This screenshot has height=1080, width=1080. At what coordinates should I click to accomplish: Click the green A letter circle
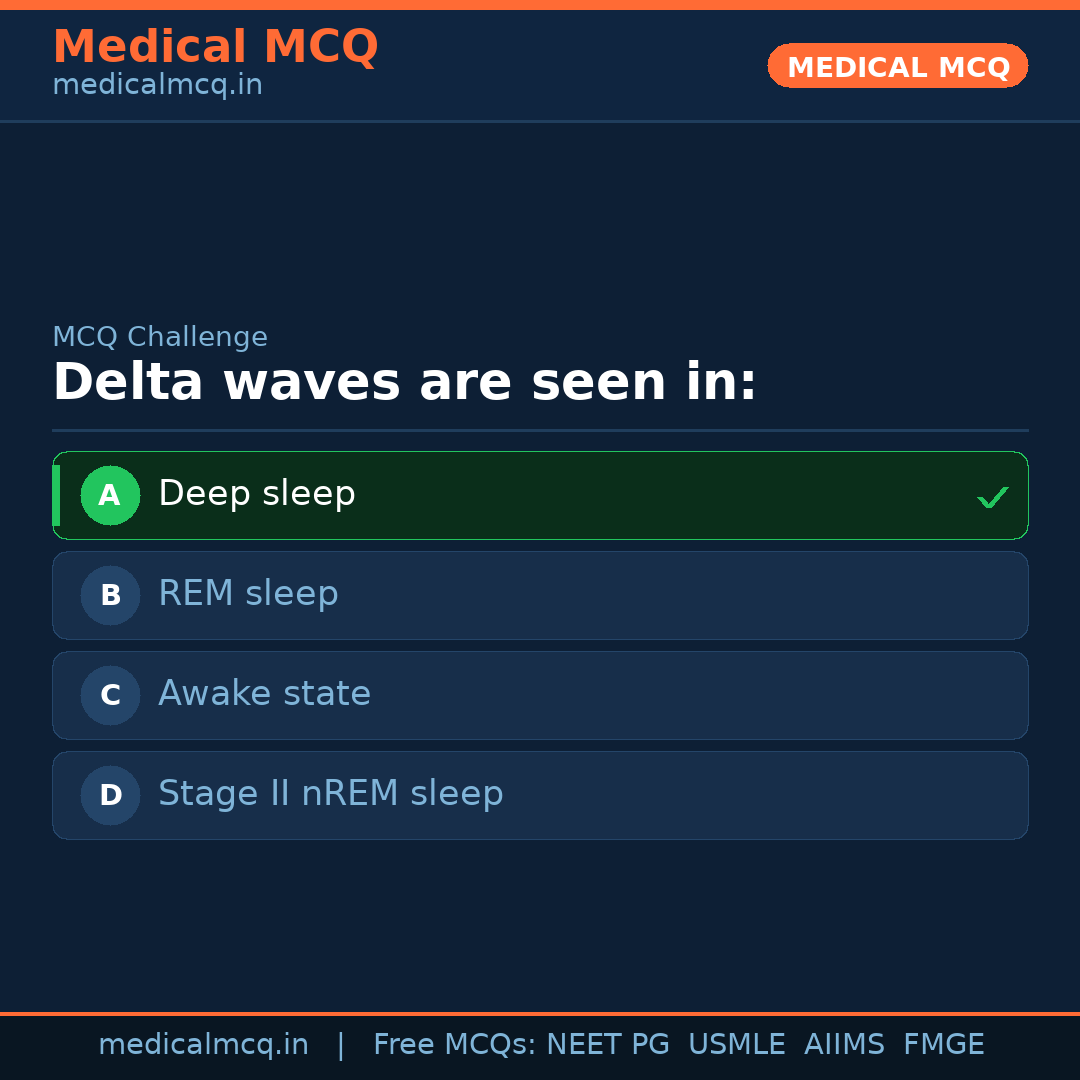110,495
